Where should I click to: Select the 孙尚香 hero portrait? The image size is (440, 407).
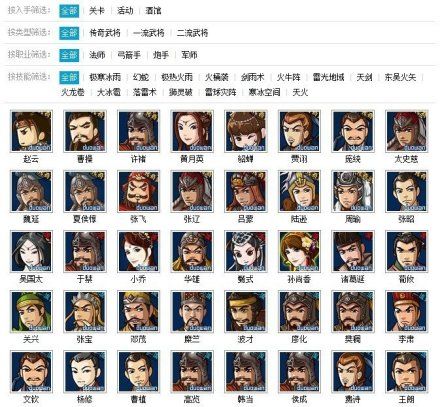point(299,251)
